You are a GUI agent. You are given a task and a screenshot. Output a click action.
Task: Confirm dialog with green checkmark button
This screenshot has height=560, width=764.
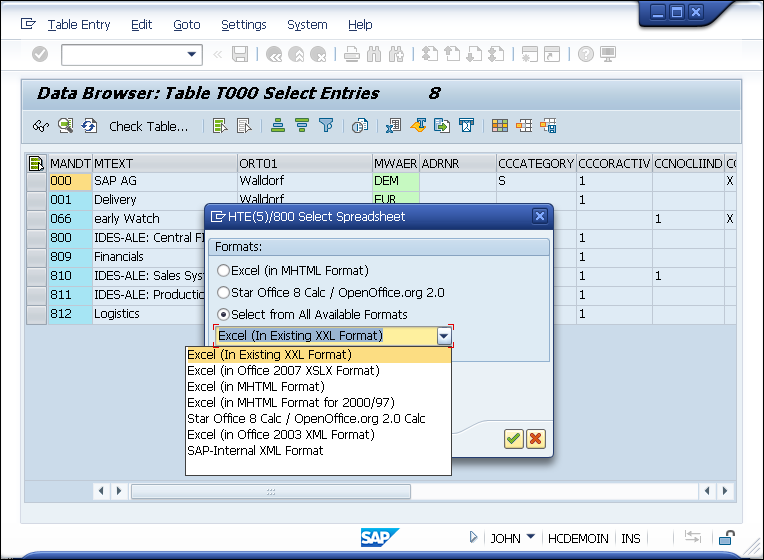514,439
